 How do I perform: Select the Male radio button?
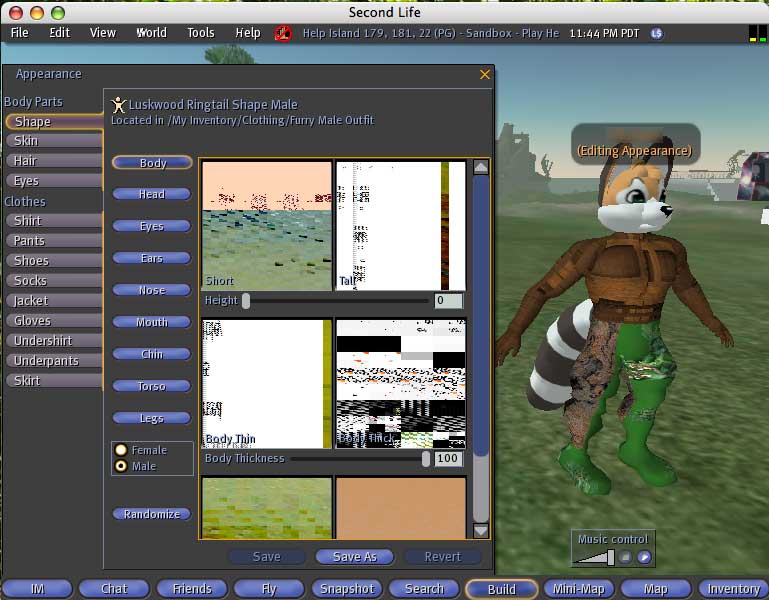pos(121,466)
